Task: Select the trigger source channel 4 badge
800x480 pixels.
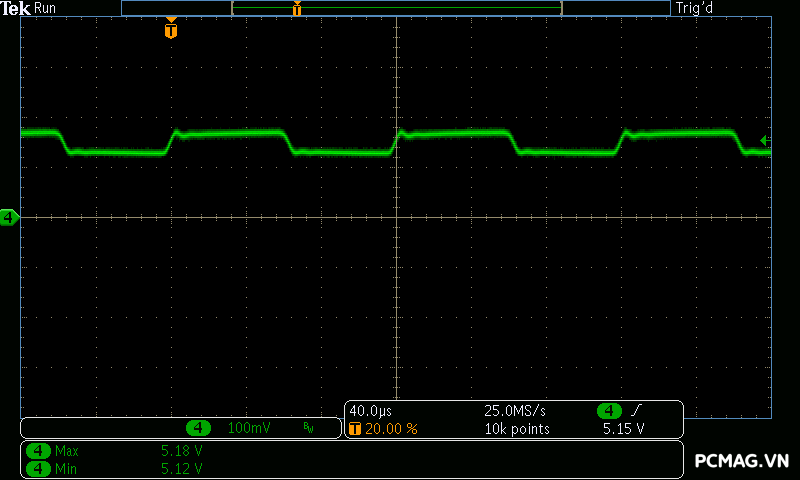Action: pyautogui.click(x=610, y=411)
